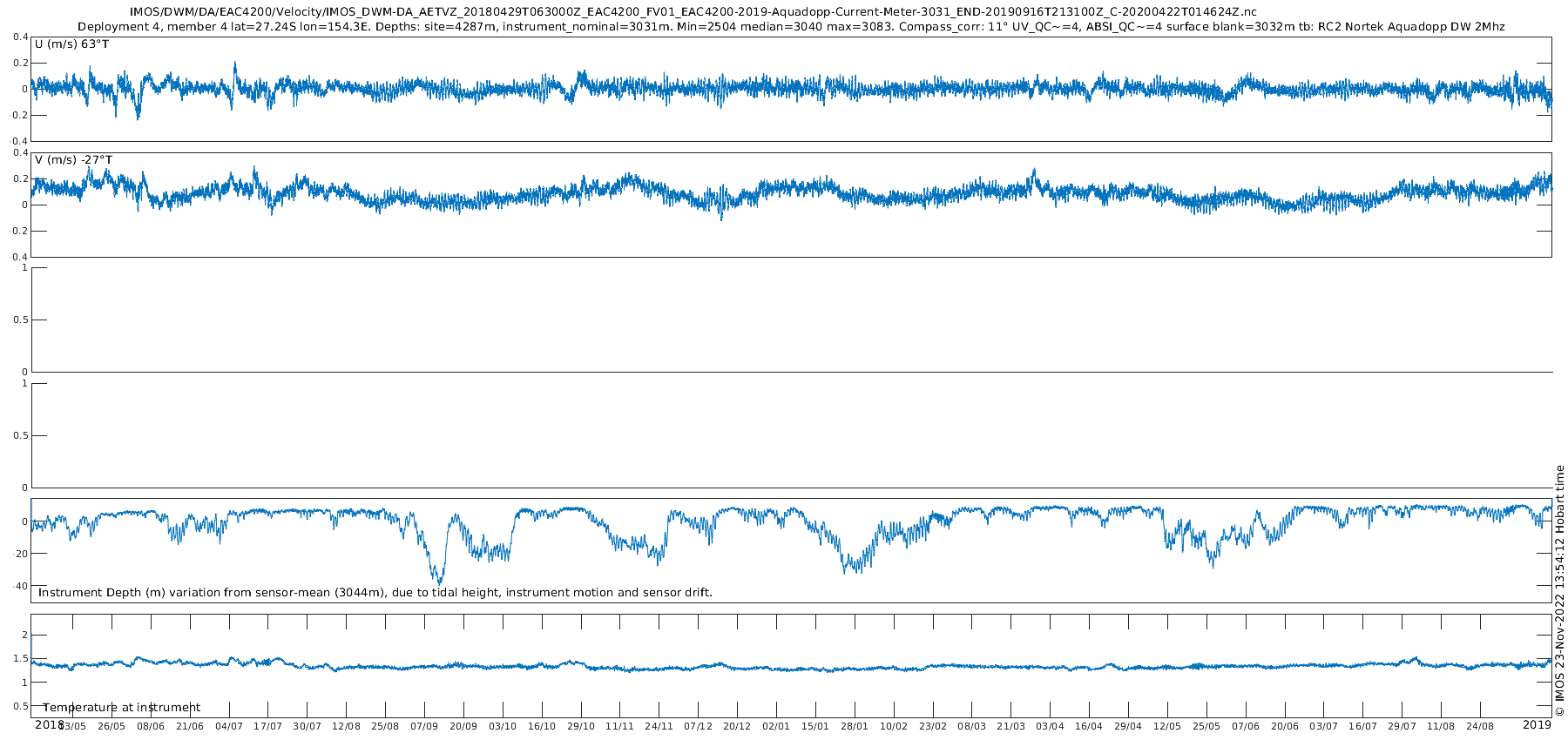The image size is (1568, 740).
Task: Click the '40' tick on the instrument depth axis
Action: pos(21,586)
